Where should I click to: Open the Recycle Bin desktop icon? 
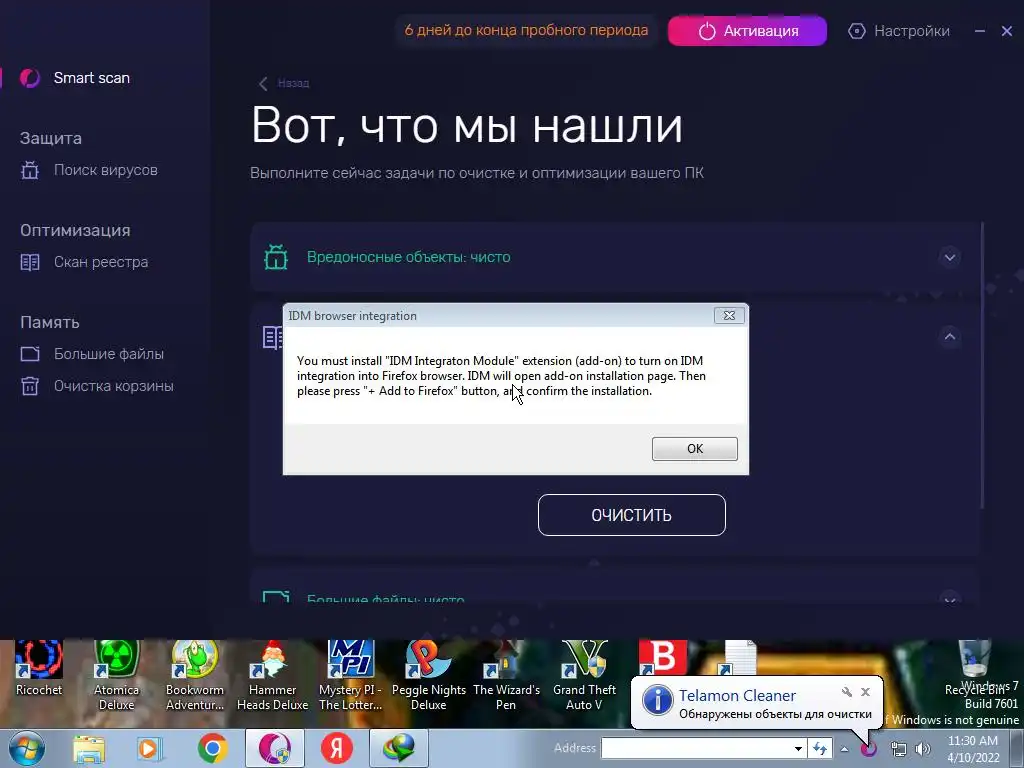click(974, 667)
